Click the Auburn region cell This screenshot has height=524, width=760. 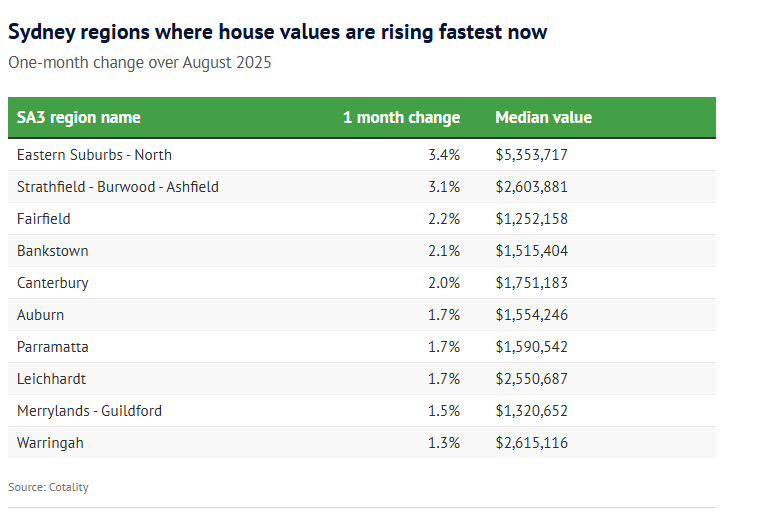(41, 315)
